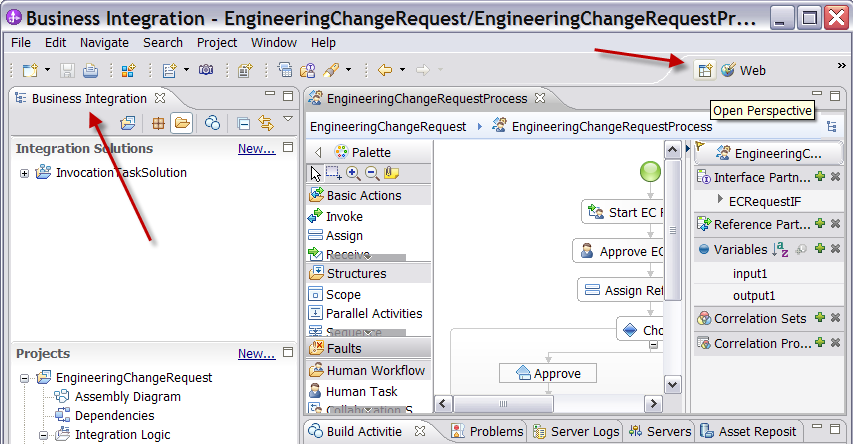
Task: Click the Open Perspective icon
Action: [704, 70]
